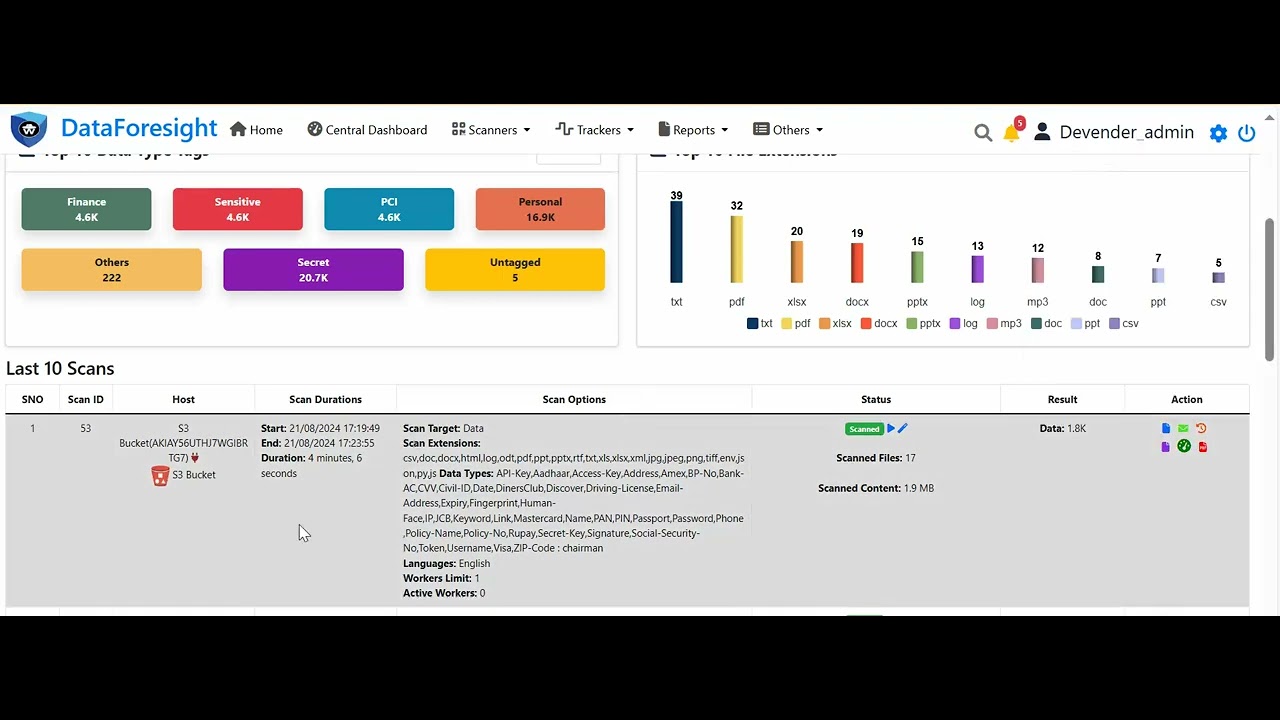Click the txt bar showing 39

pos(676,243)
